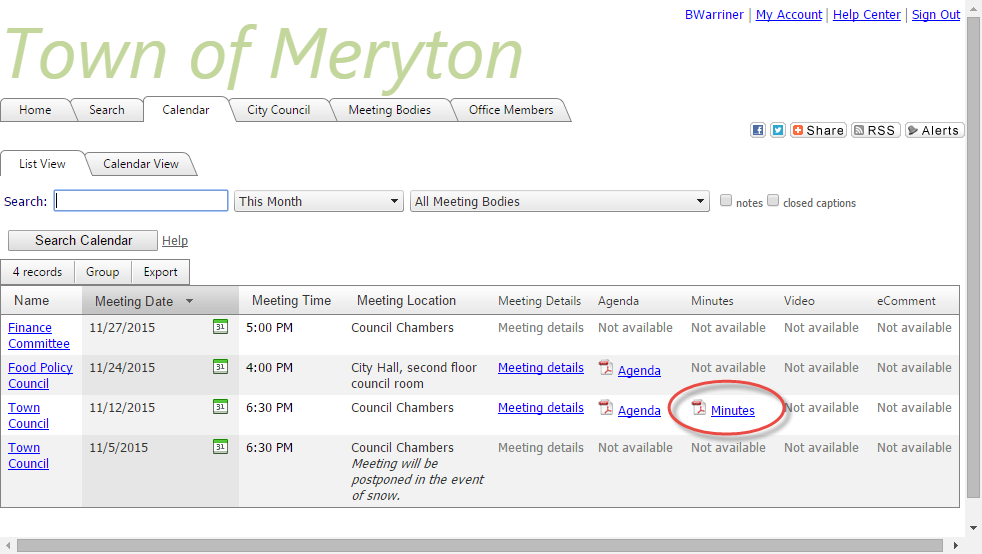Click the BWarriner username text
The image size is (982, 554).
[x=714, y=14]
